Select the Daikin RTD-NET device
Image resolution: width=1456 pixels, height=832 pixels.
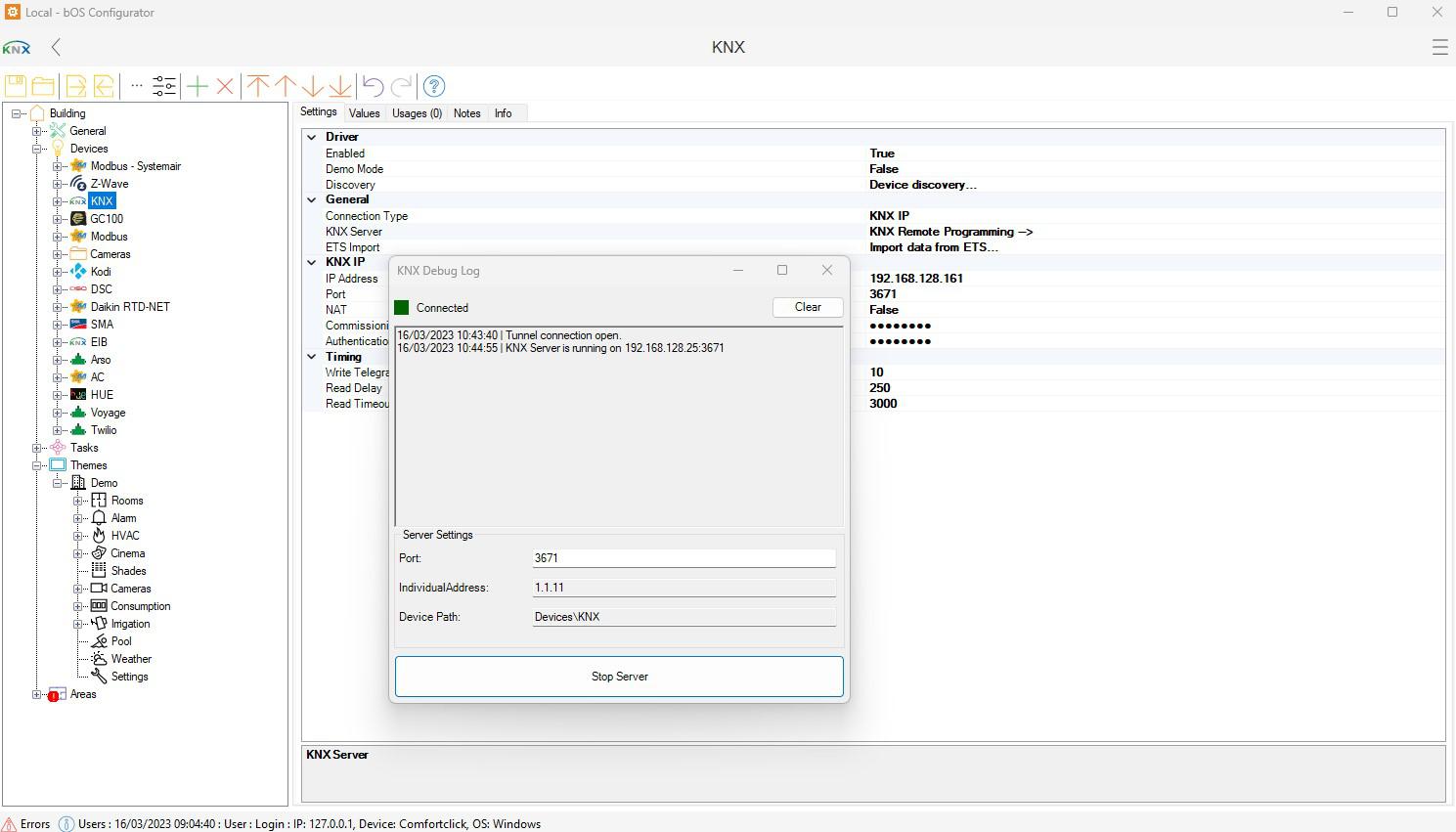[x=130, y=307]
